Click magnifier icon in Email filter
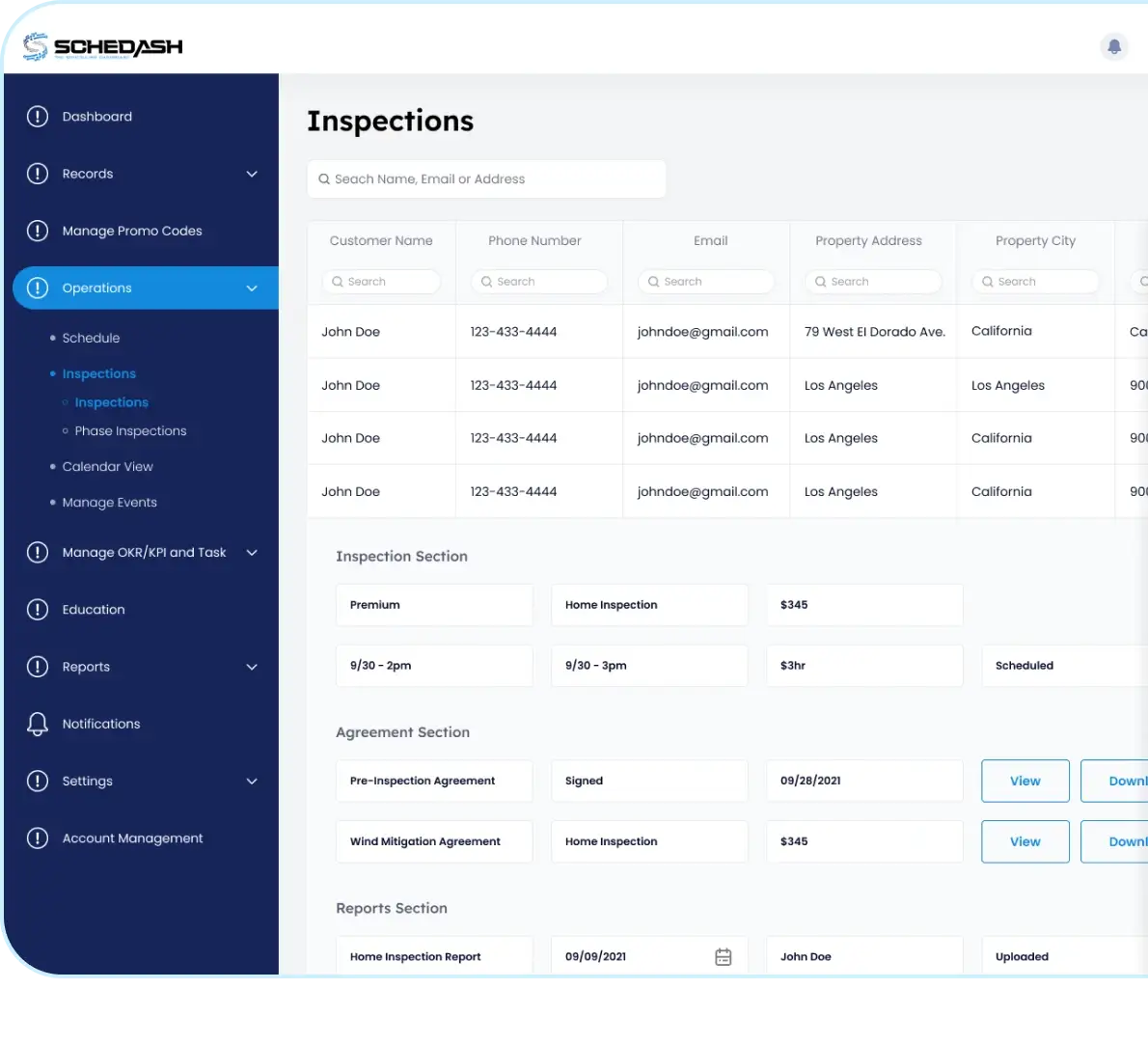Screen dimensions: 1148x1044 pos(653,281)
